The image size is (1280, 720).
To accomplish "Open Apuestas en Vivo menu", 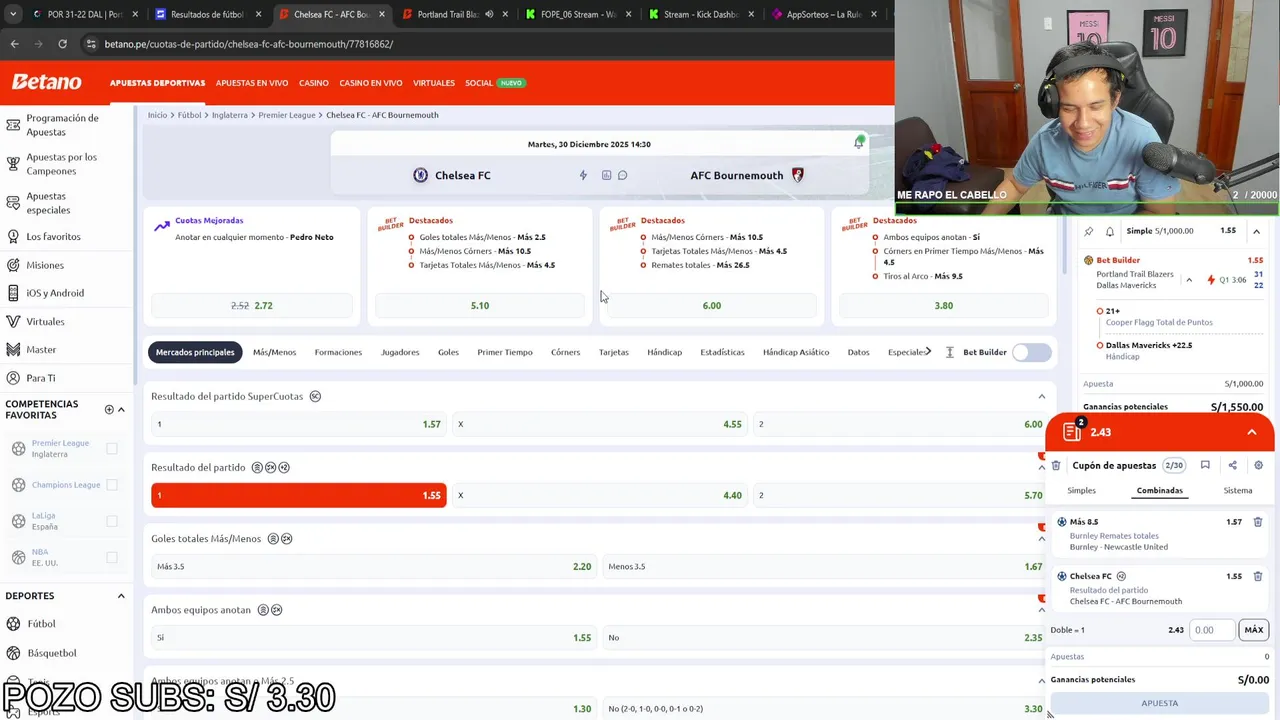I will click(252, 83).
